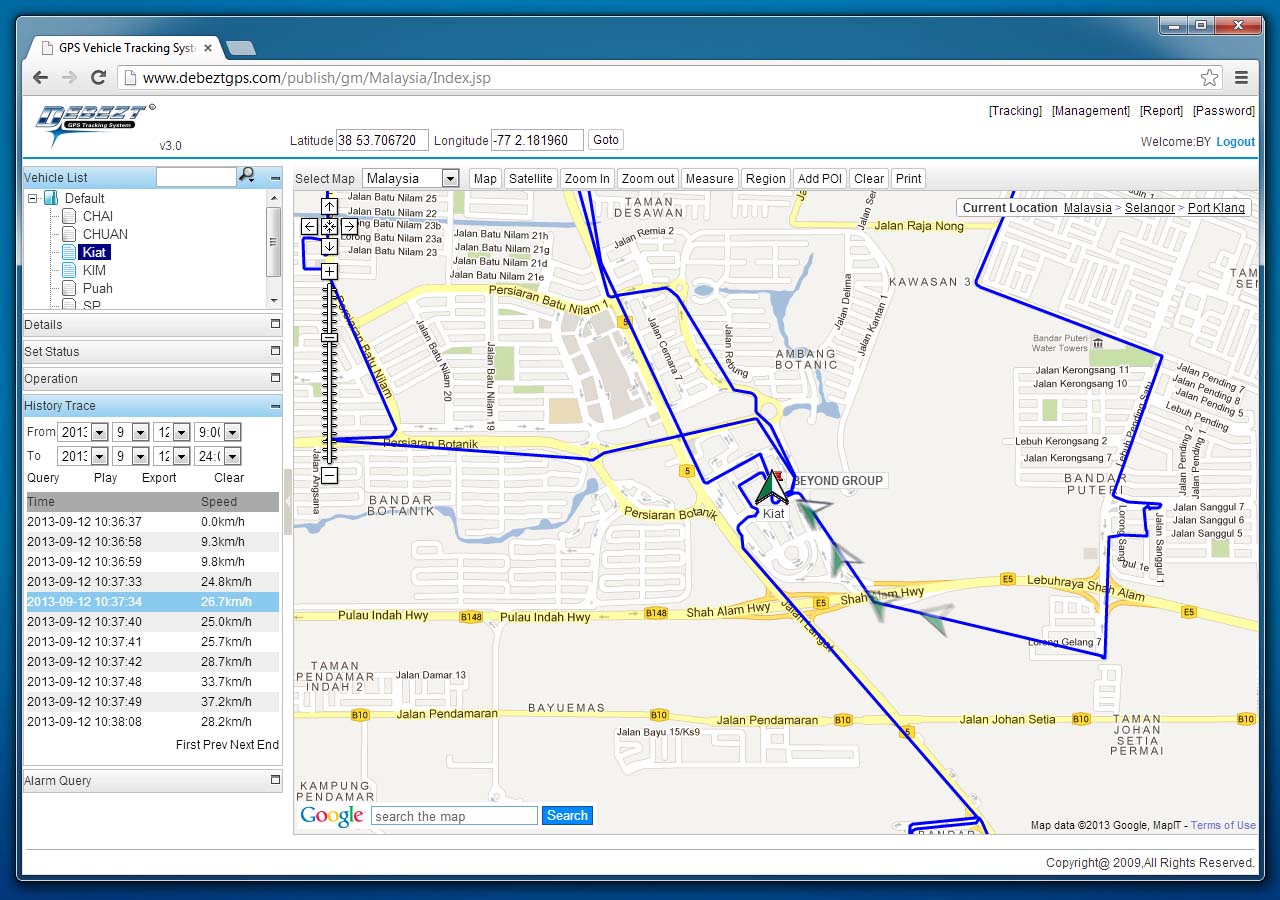This screenshot has width=1280, height=900.
Task: Click Export in History Trace
Action: coord(159,478)
